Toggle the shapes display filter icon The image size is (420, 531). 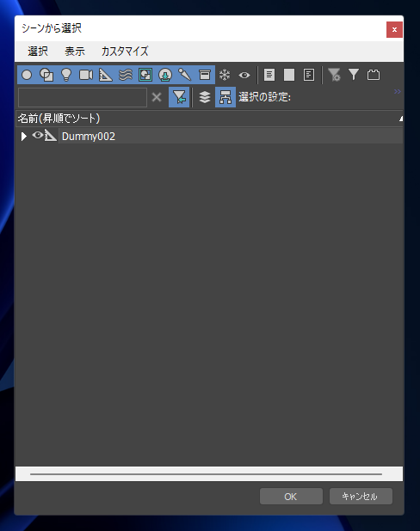tap(47, 75)
